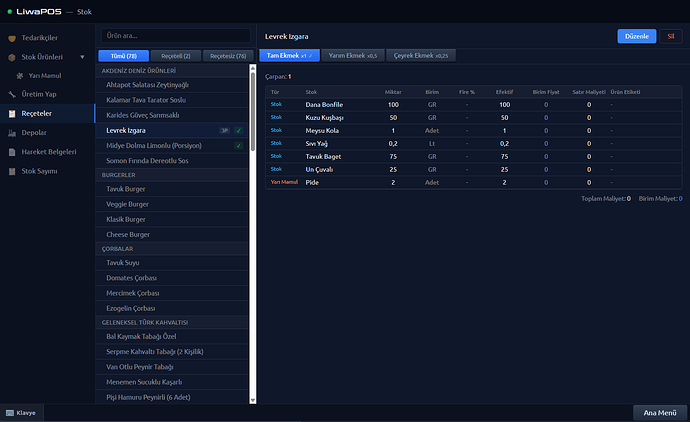
Task: Click the Hareket Belgeleri document icon
Action: coord(12,152)
